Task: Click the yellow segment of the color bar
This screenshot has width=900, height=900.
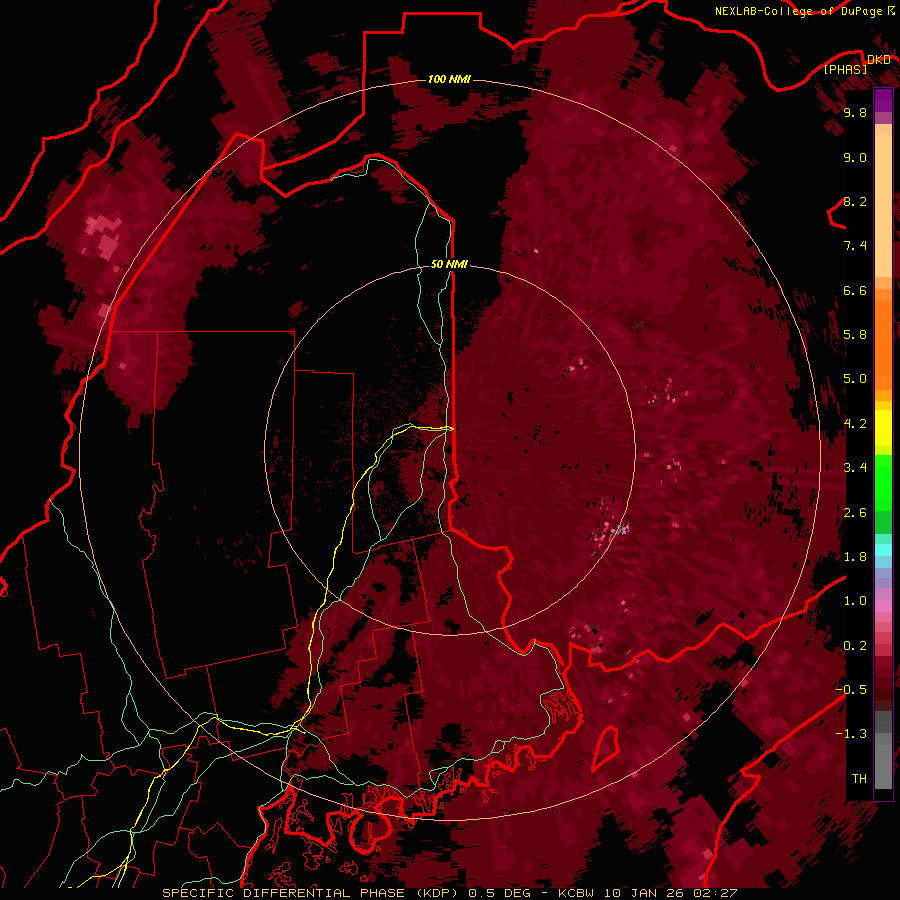Action: point(883,428)
